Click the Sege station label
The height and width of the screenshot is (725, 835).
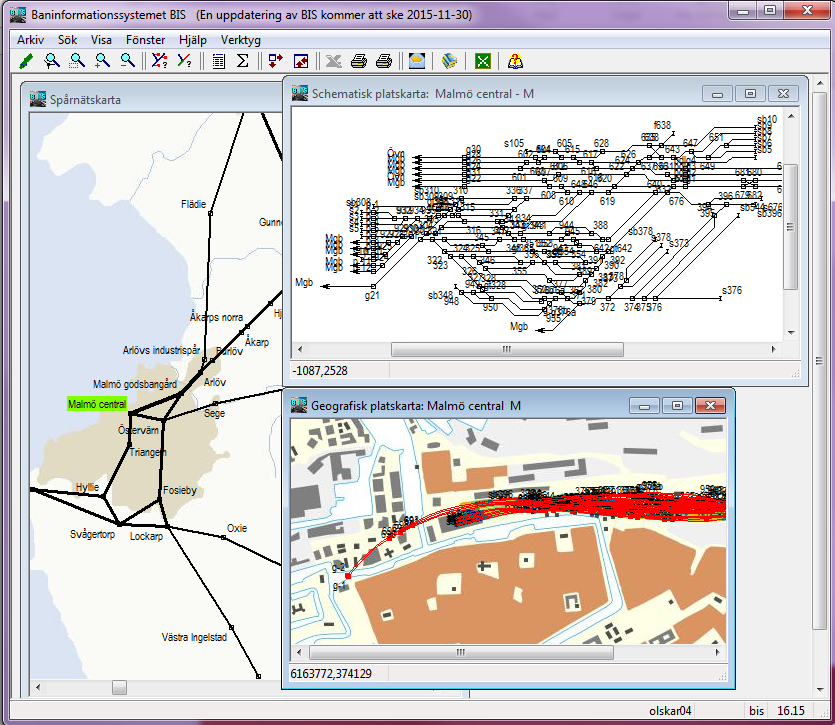point(215,413)
